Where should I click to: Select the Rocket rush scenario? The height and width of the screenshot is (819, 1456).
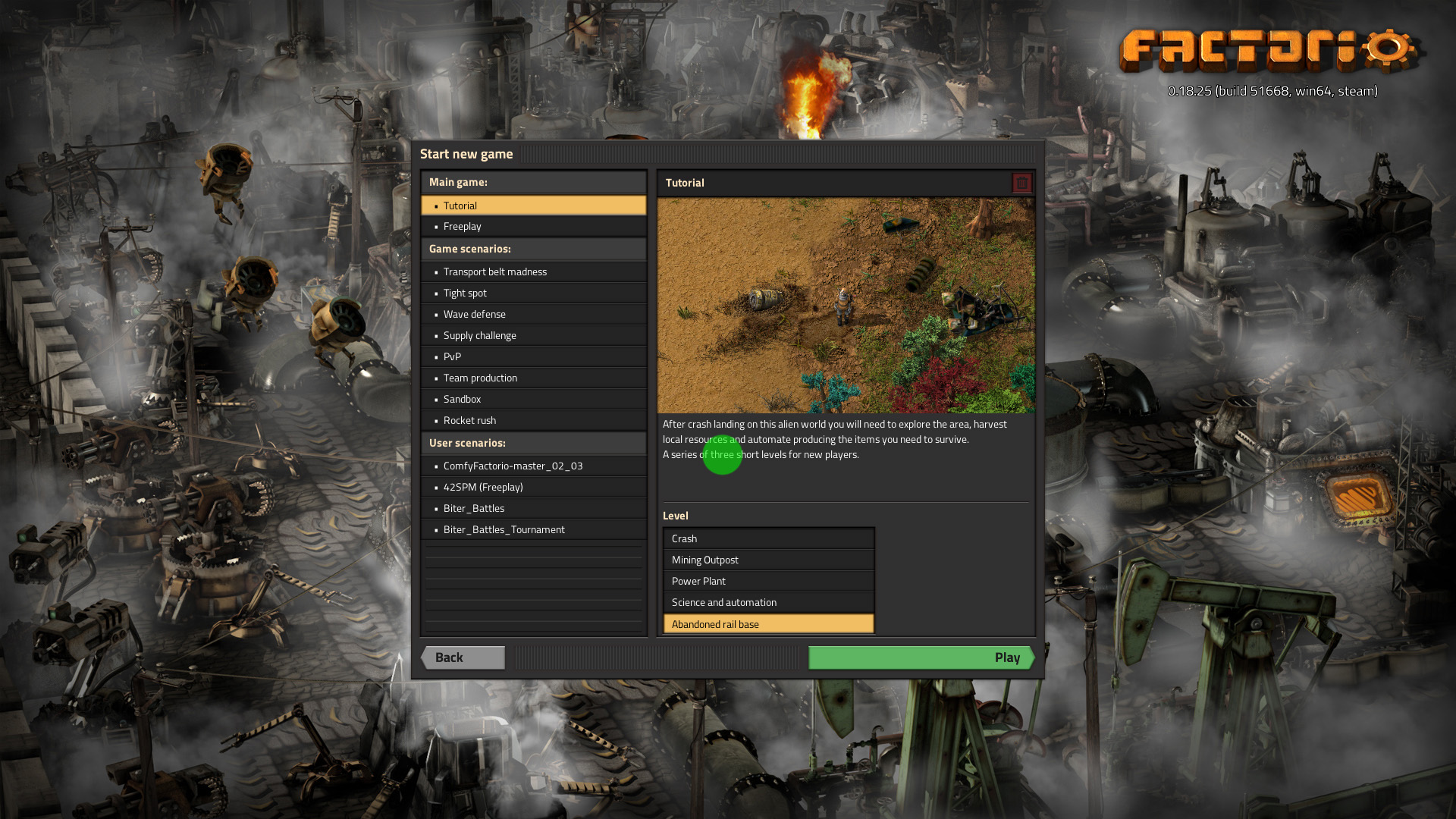click(x=534, y=420)
